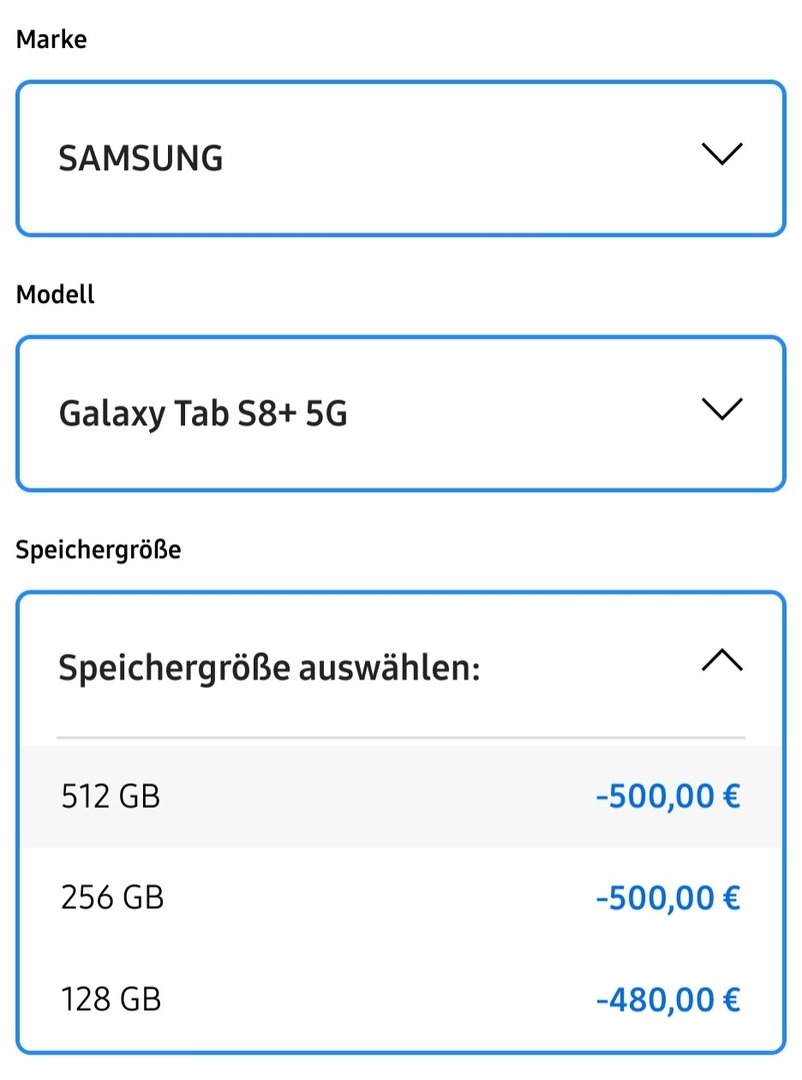Image resolution: width=802 pixels, height=1080 pixels.
Task: Click the -500,00 € price next to 256 GB
Action: [667, 898]
